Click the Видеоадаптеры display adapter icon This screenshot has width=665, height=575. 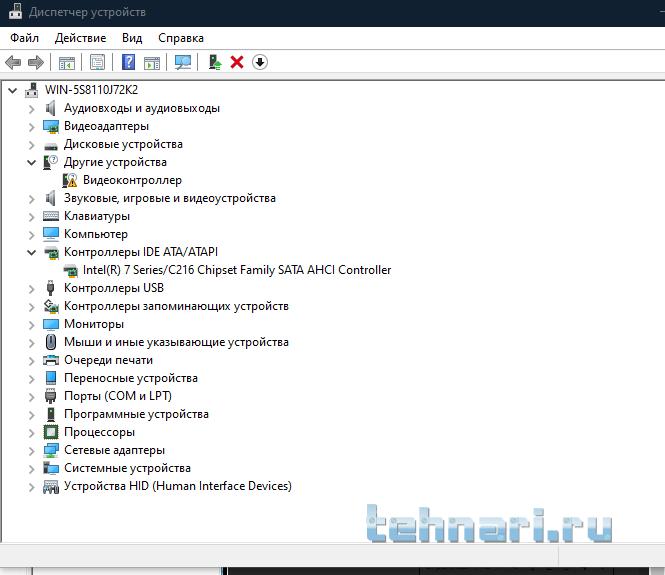tap(50, 126)
